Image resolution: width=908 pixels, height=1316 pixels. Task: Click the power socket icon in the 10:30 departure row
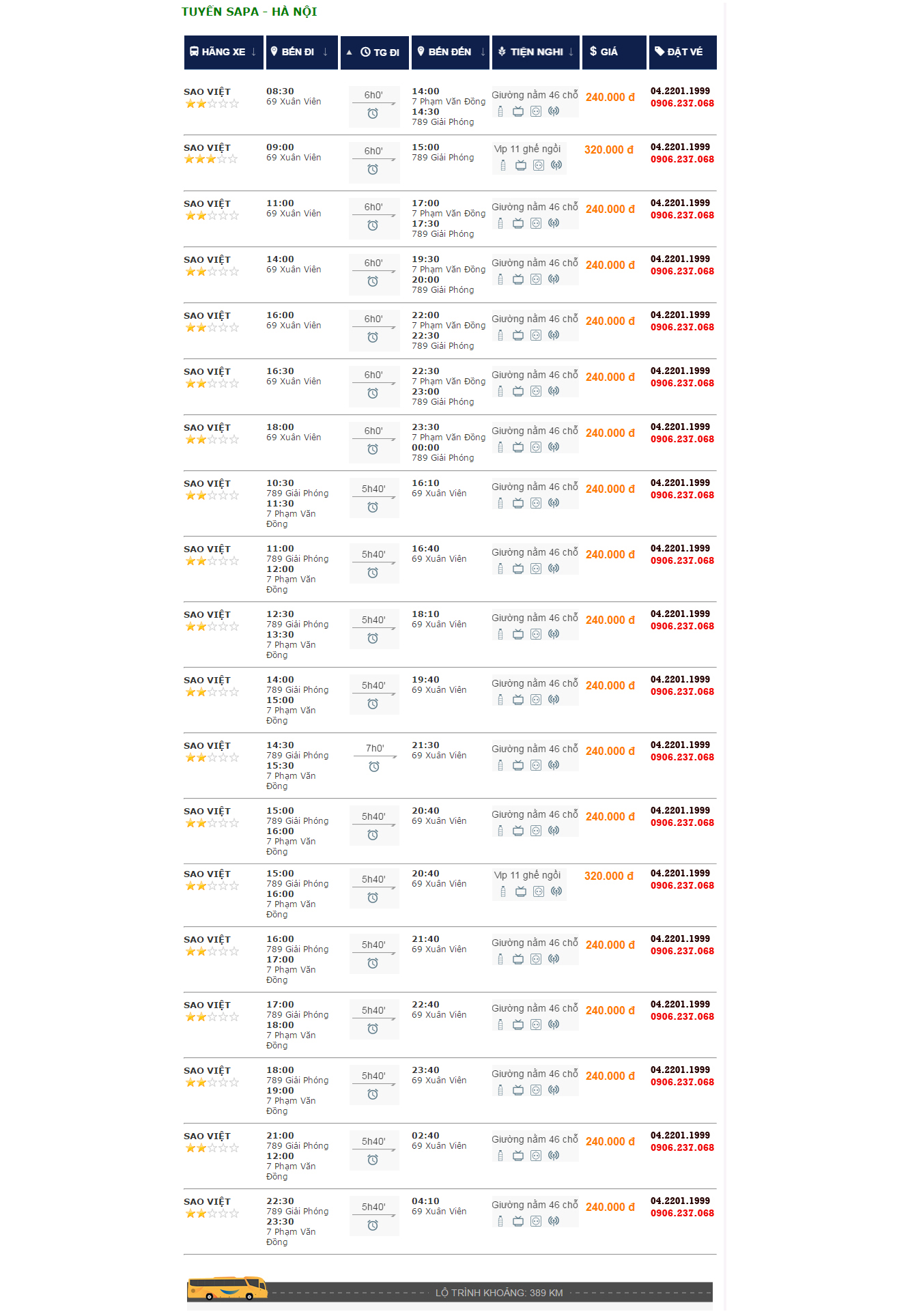(x=536, y=503)
